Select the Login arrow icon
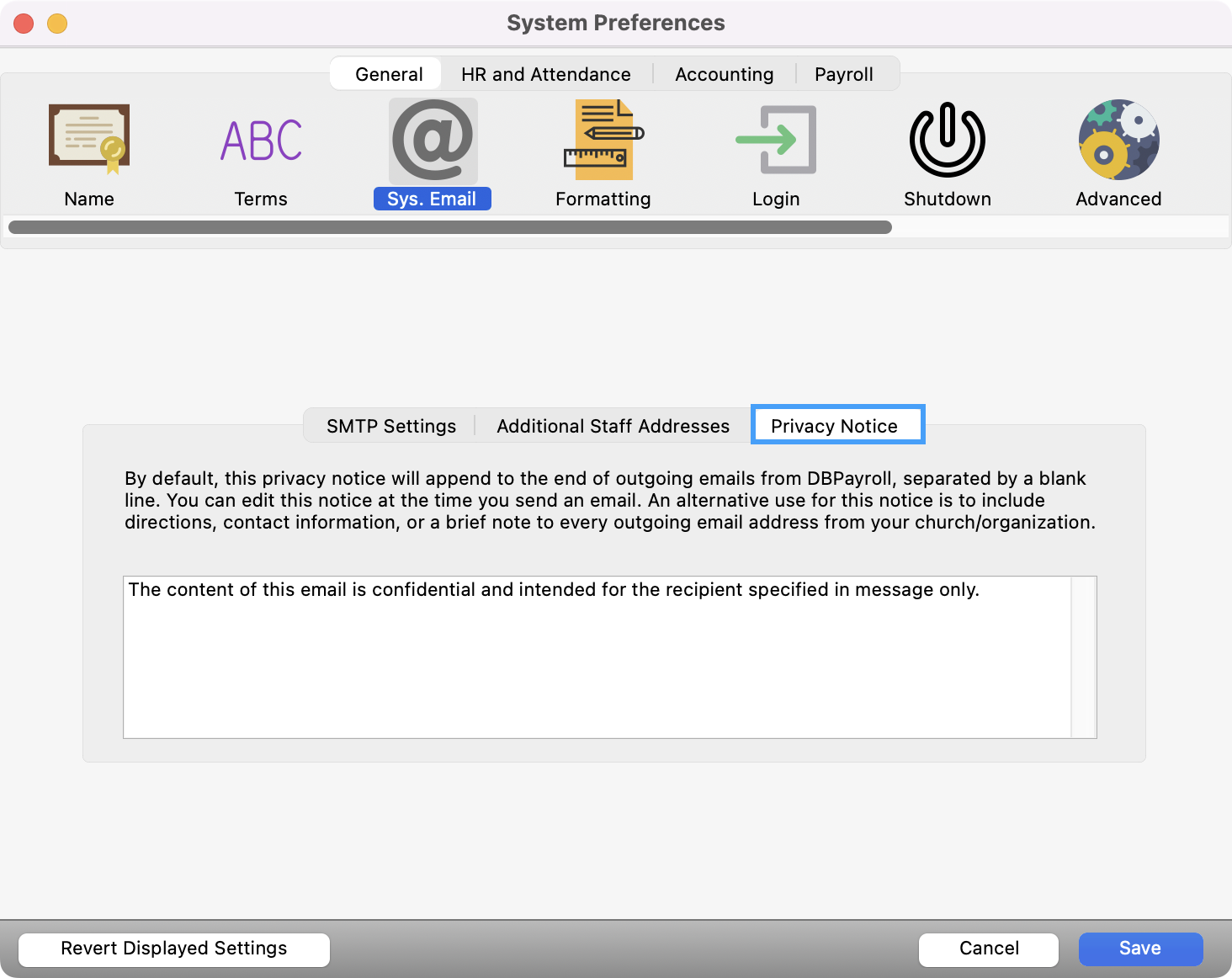 pyautogui.click(x=776, y=140)
